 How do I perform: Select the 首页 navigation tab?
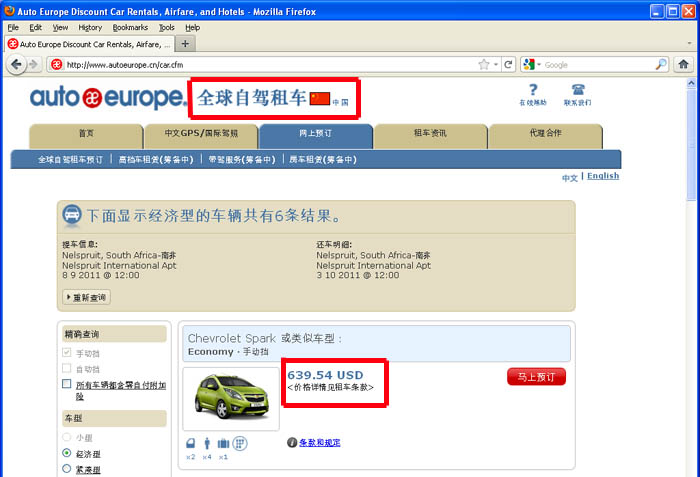pyautogui.click(x=86, y=136)
